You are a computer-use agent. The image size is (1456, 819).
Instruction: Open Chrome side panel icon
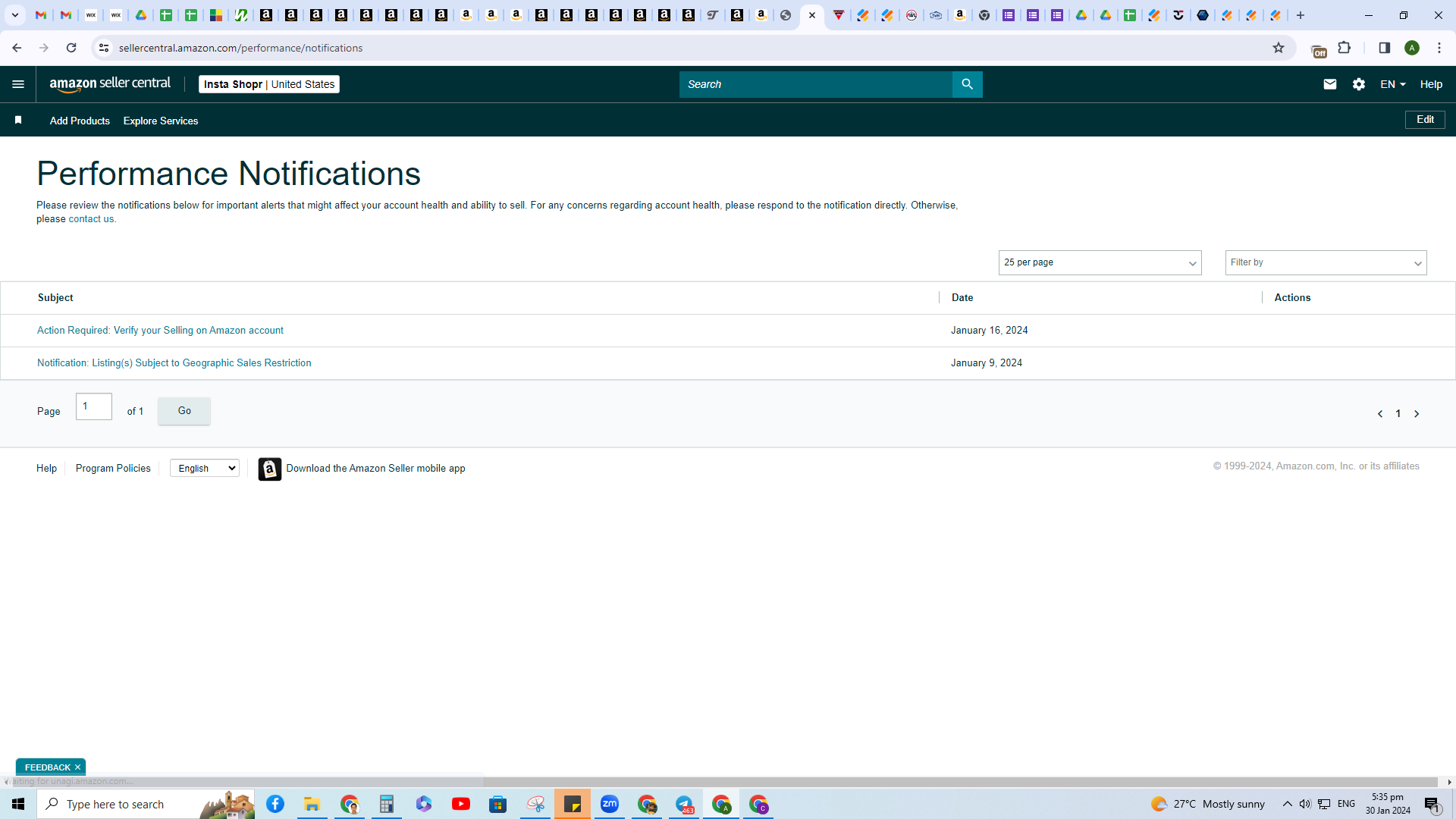click(x=1385, y=48)
